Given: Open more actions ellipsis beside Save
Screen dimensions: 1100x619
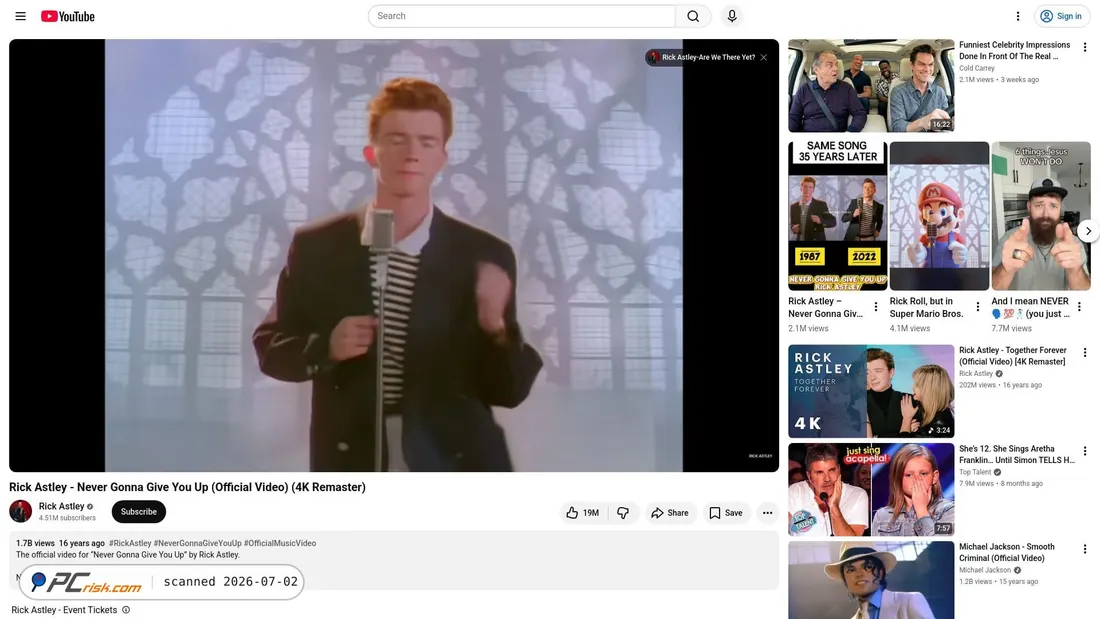Looking at the screenshot, I should [x=767, y=513].
